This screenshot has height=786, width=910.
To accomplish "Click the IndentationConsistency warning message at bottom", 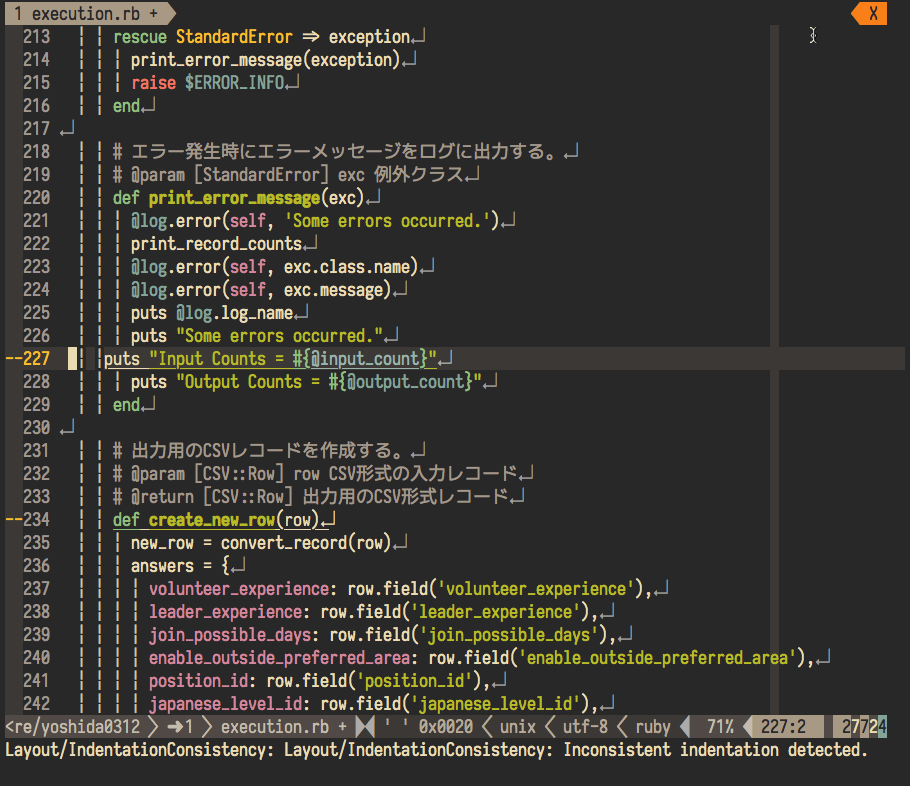I will (x=435, y=749).
